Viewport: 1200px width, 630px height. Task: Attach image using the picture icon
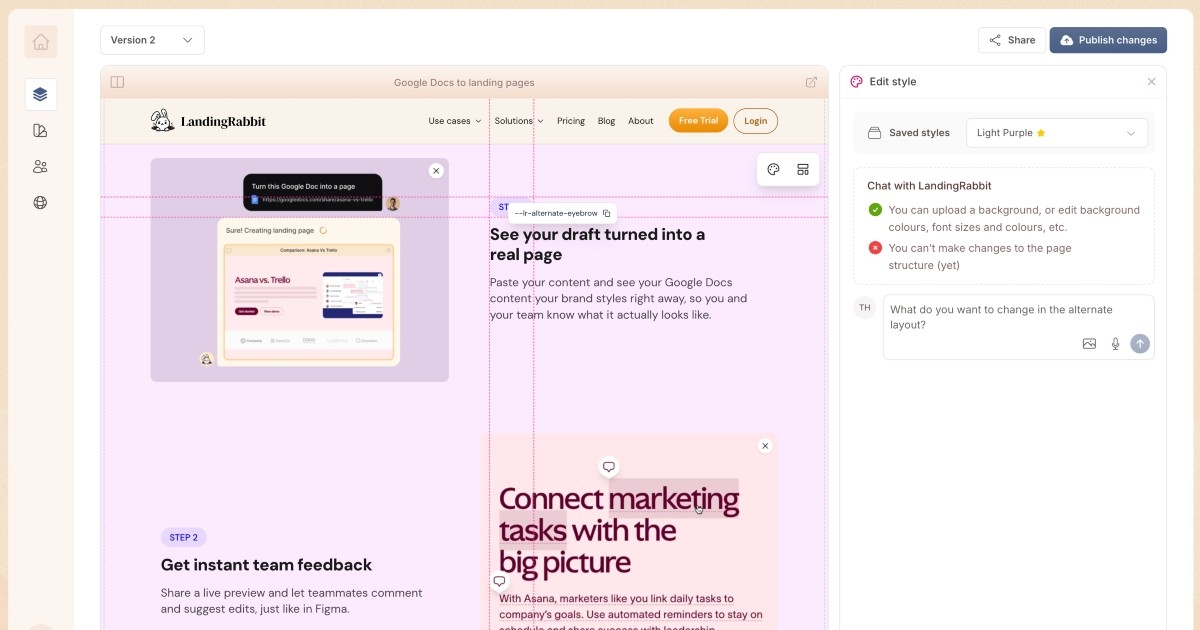1089,343
